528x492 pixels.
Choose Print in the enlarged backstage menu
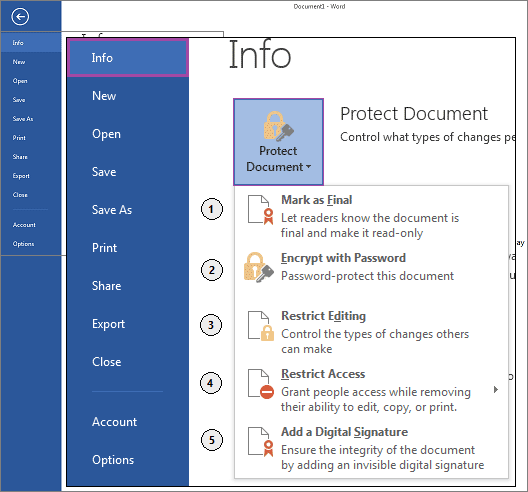[104, 248]
